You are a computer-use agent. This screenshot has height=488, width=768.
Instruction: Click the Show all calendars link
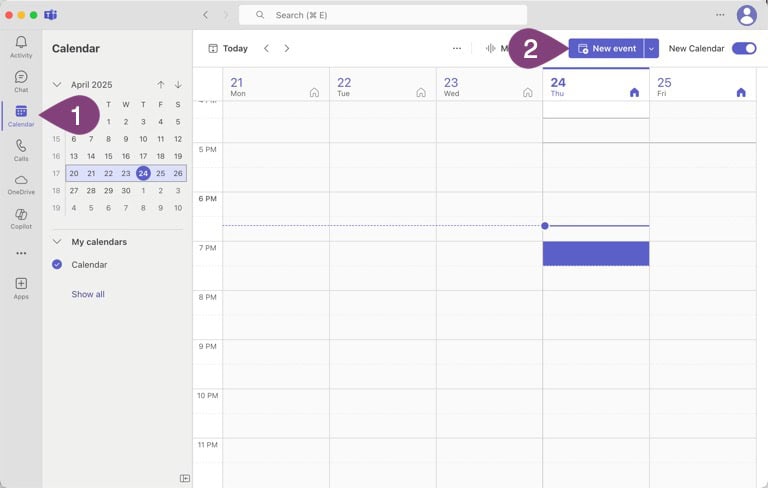pyautogui.click(x=88, y=294)
